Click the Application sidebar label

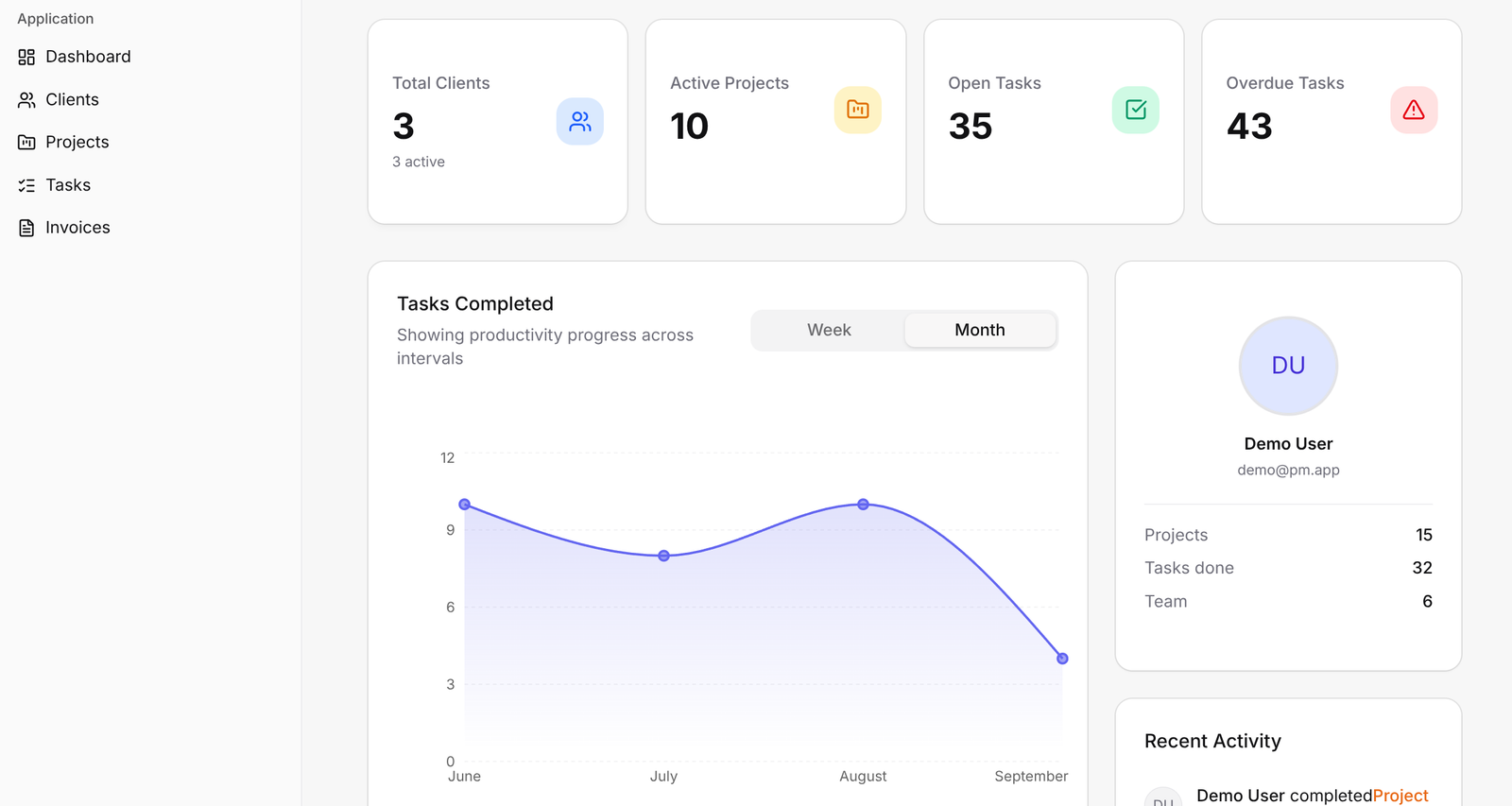click(x=56, y=19)
